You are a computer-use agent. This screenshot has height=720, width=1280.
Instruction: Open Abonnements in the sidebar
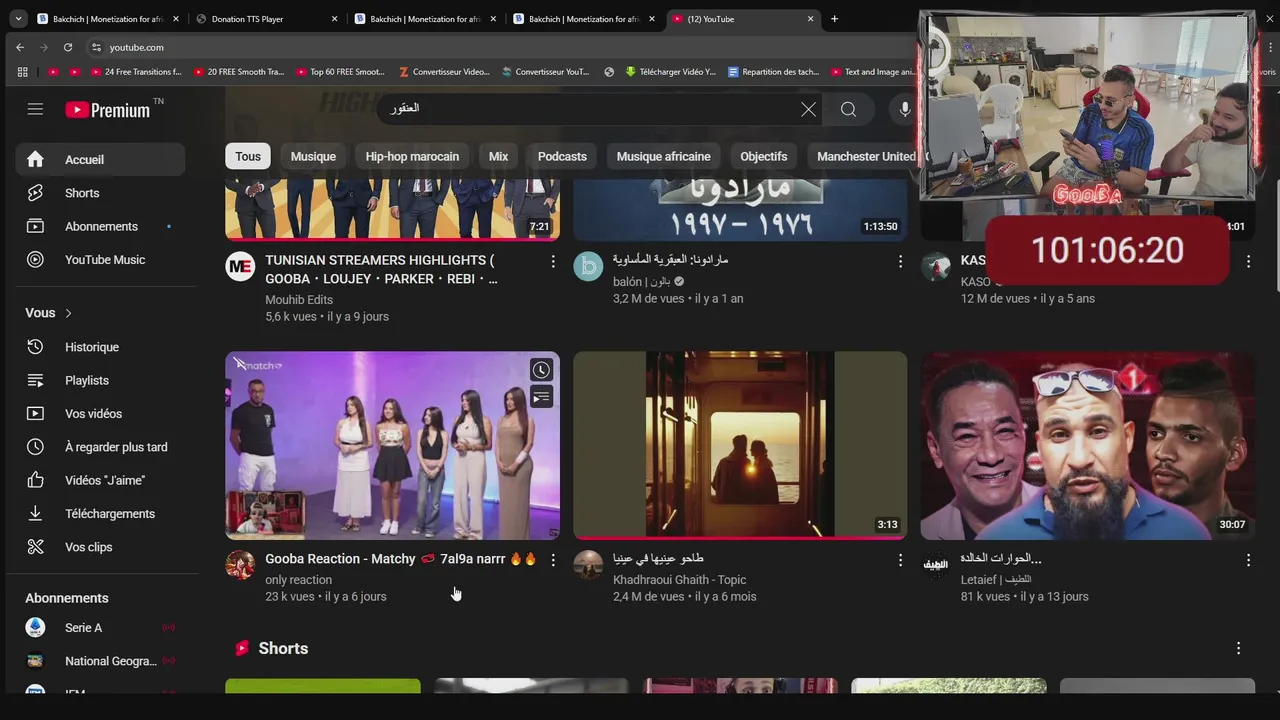coord(100,226)
